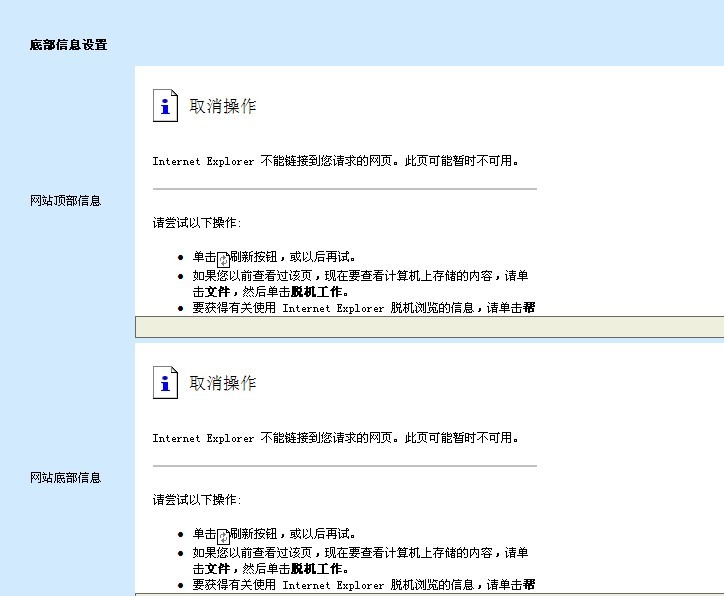Click the horizontal scrollbar under the bottom frame
Viewport: 724px width, 596px height.
tap(428, 594)
